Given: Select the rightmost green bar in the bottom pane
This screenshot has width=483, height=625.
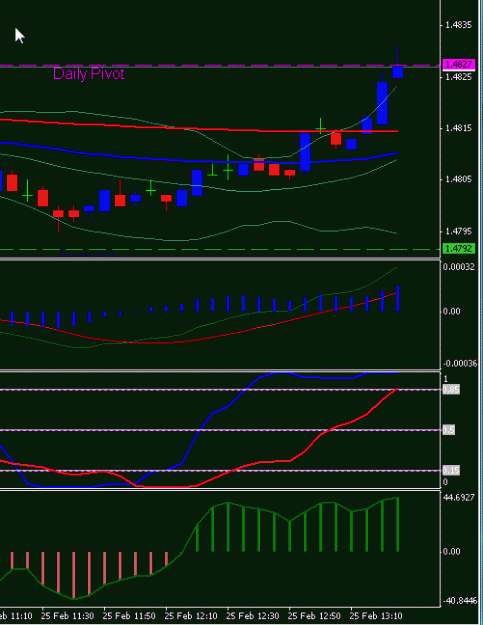Looking at the screenshot, I should tap(398, 525).
